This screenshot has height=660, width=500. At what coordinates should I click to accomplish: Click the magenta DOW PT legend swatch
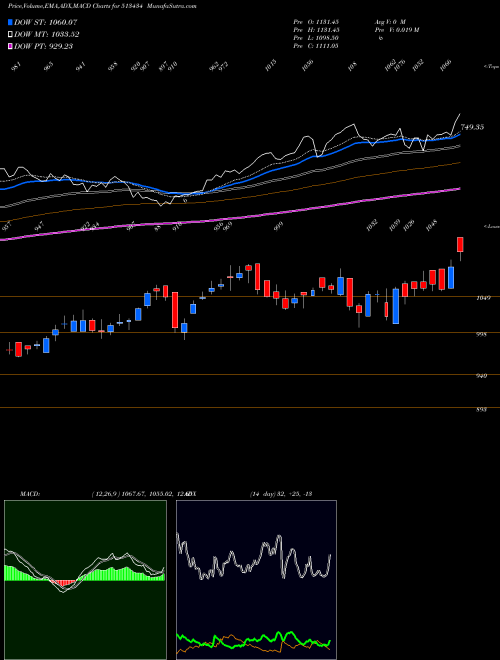(11, 46)
